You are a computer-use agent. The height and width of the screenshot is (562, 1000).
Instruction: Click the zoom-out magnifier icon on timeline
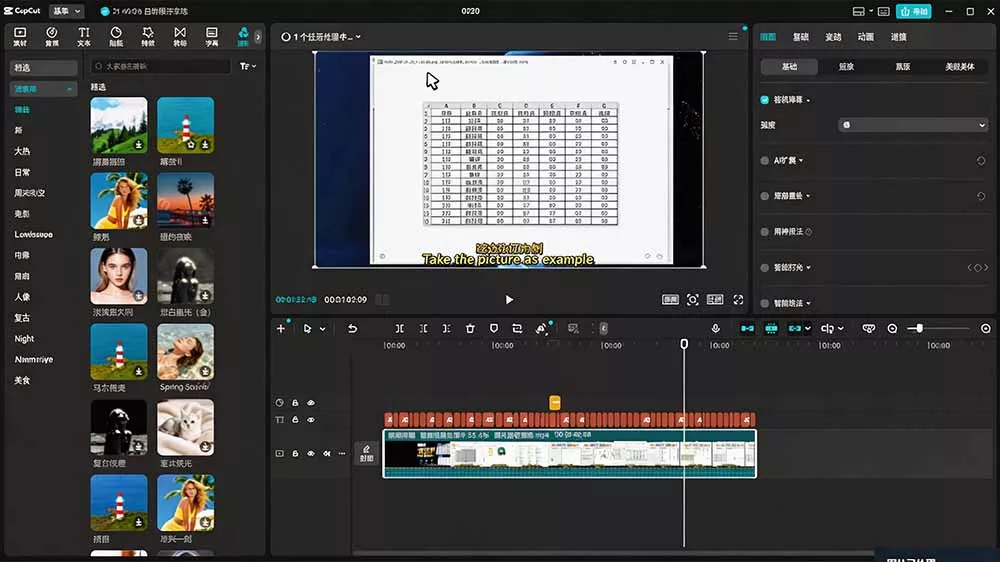point(892,329)
